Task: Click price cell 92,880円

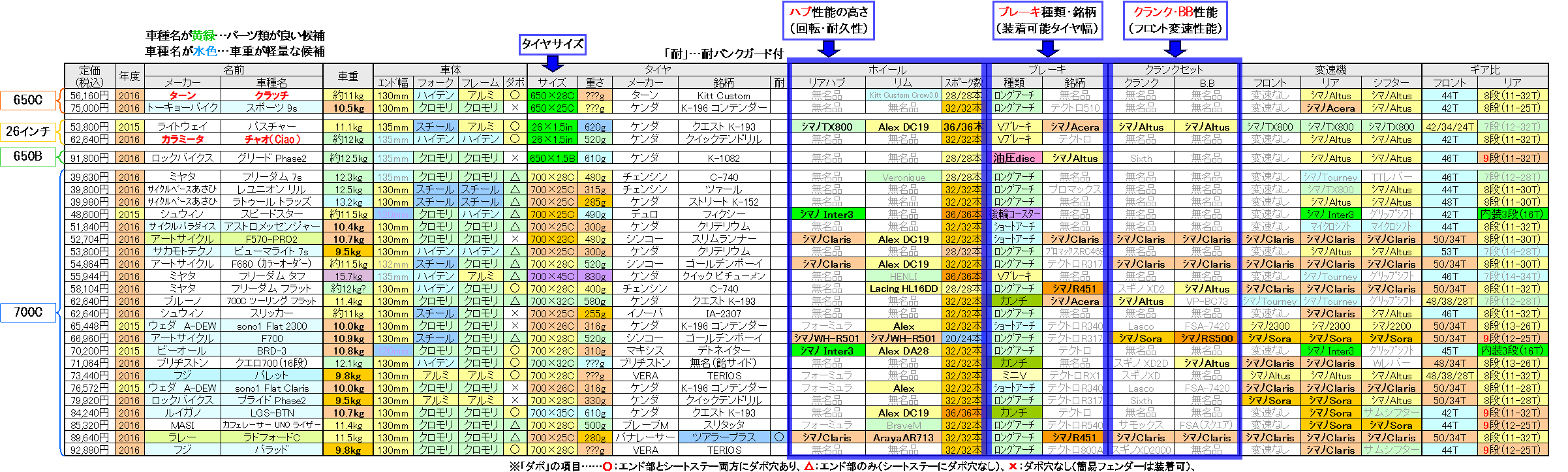Action: (x=90, y=450)
